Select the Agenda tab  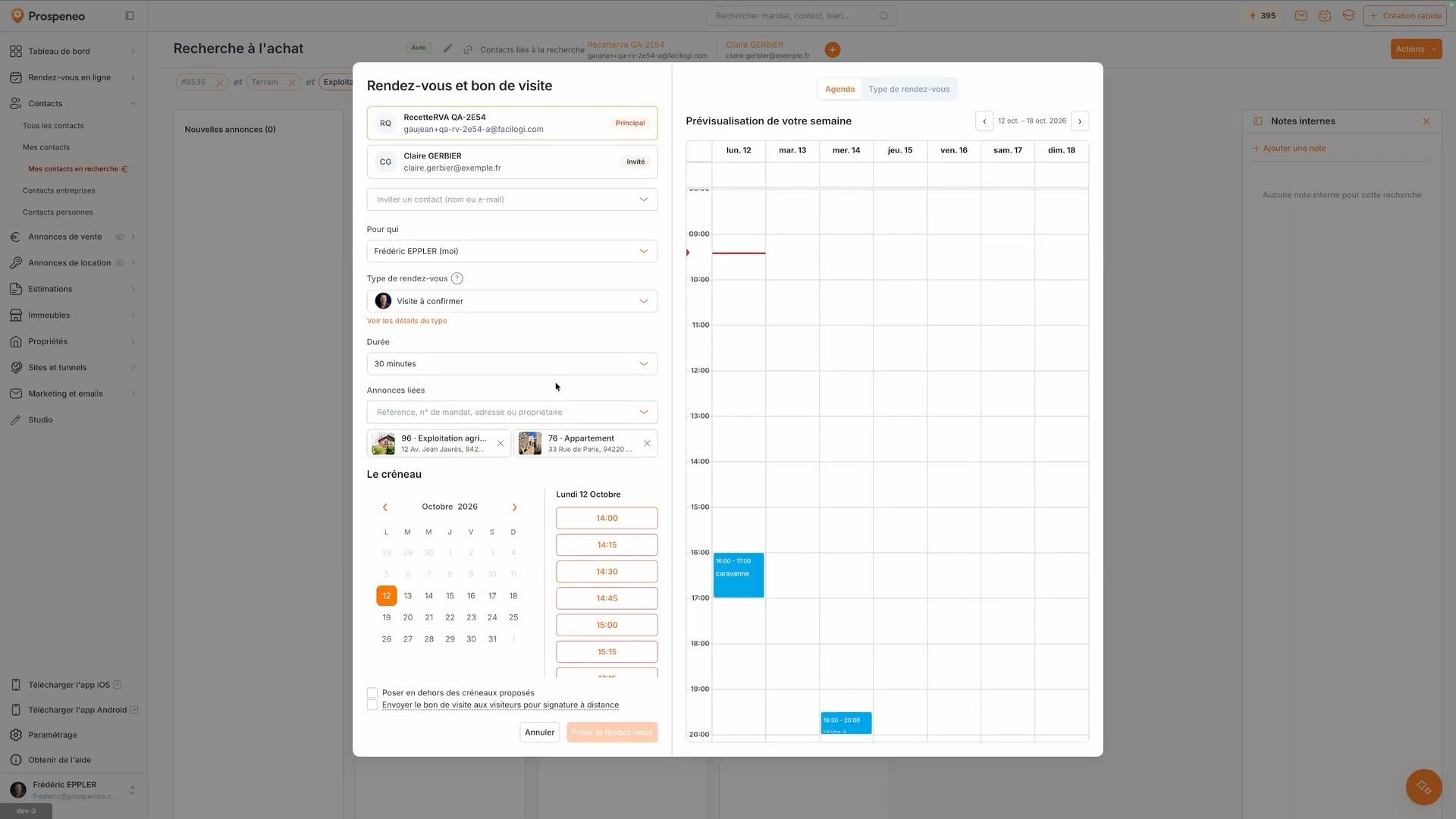point(839,89)
